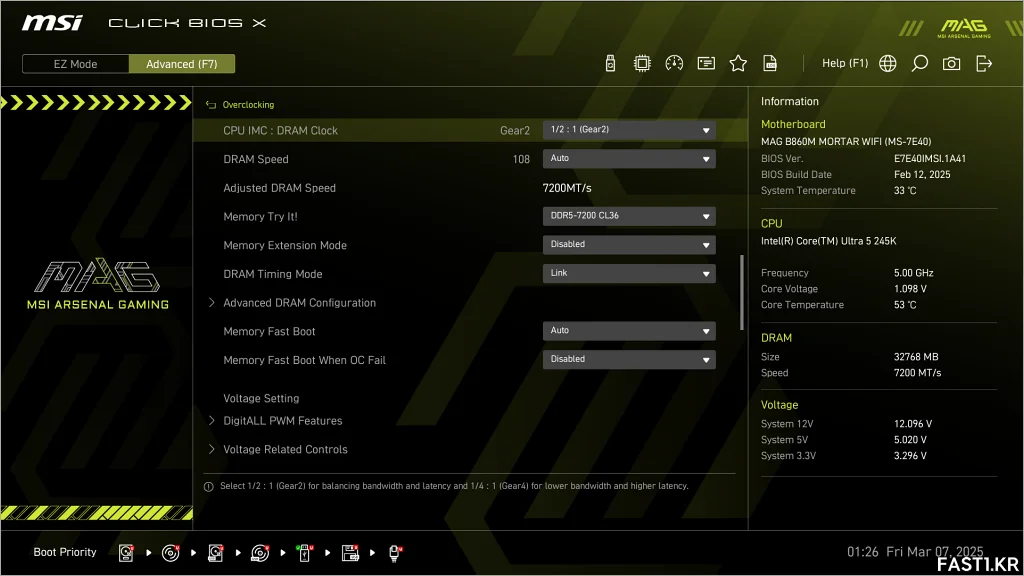Expand DigitALL PWM Features
1024x576 pixels.
[x=282, y=421]
